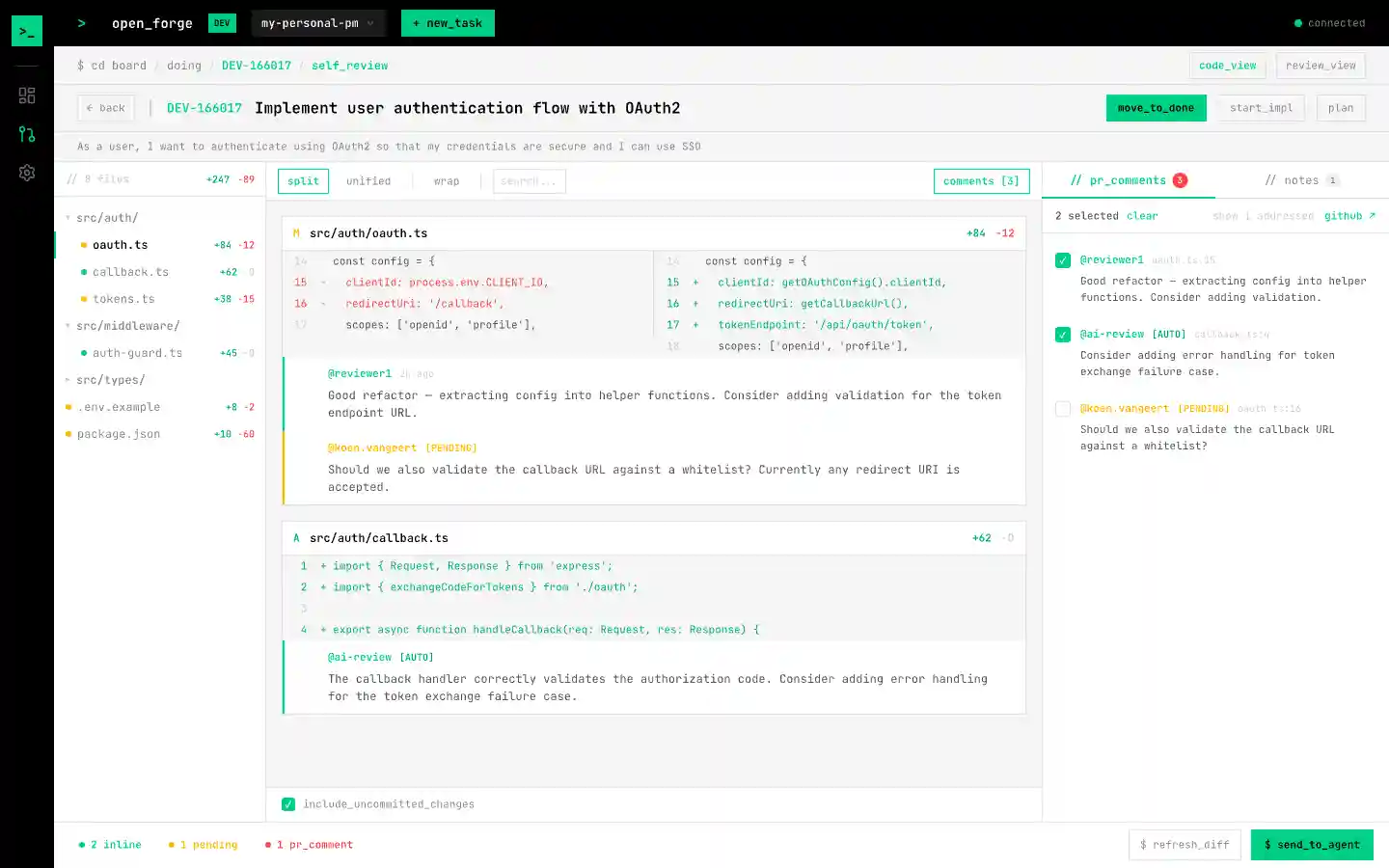Open settings via the gear icon
The image size is (1389, 868).
[x=26, y=174]
